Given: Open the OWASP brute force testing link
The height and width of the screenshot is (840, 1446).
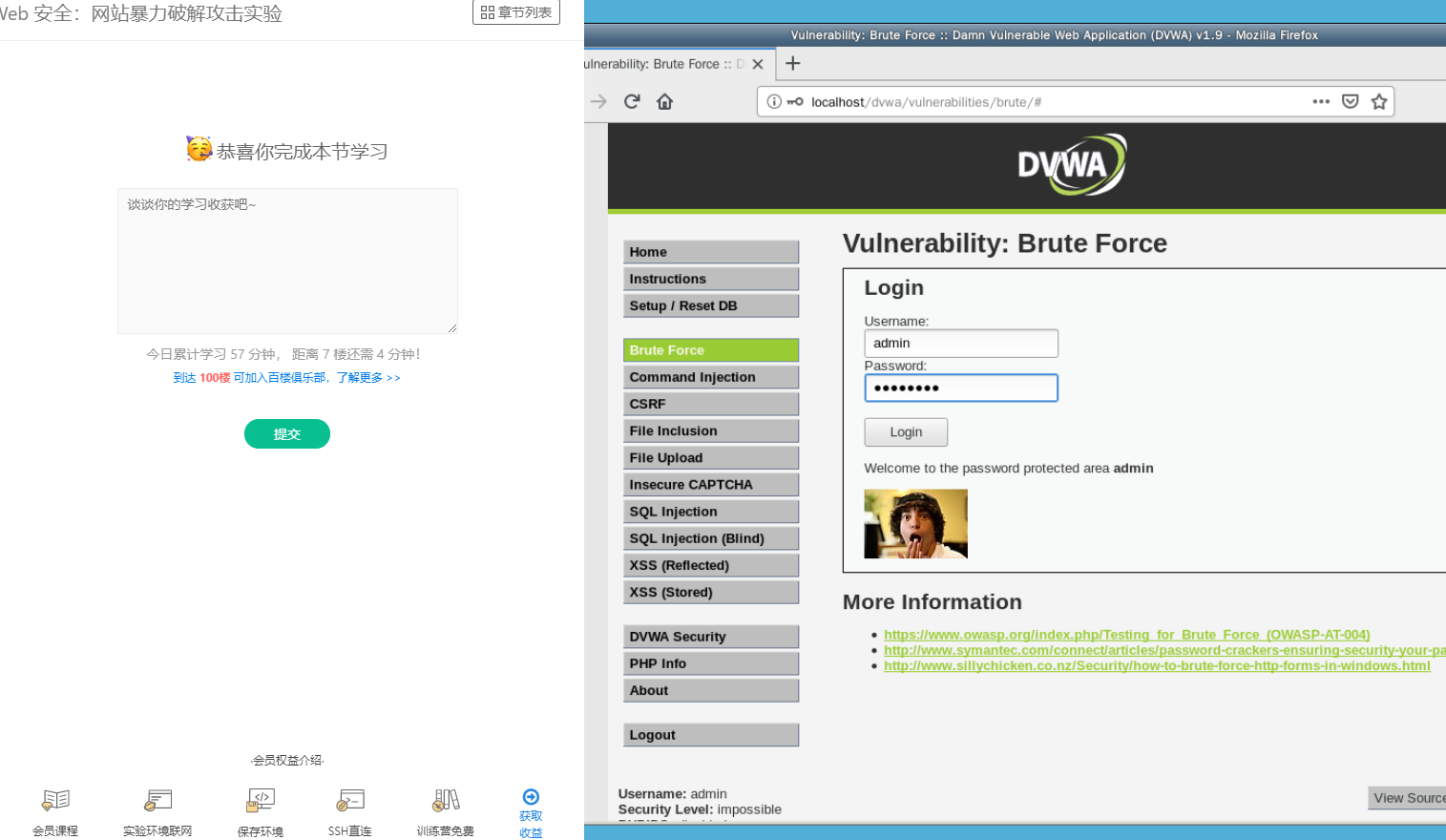Looking at the screenshot, I should tap(1126, 635).
